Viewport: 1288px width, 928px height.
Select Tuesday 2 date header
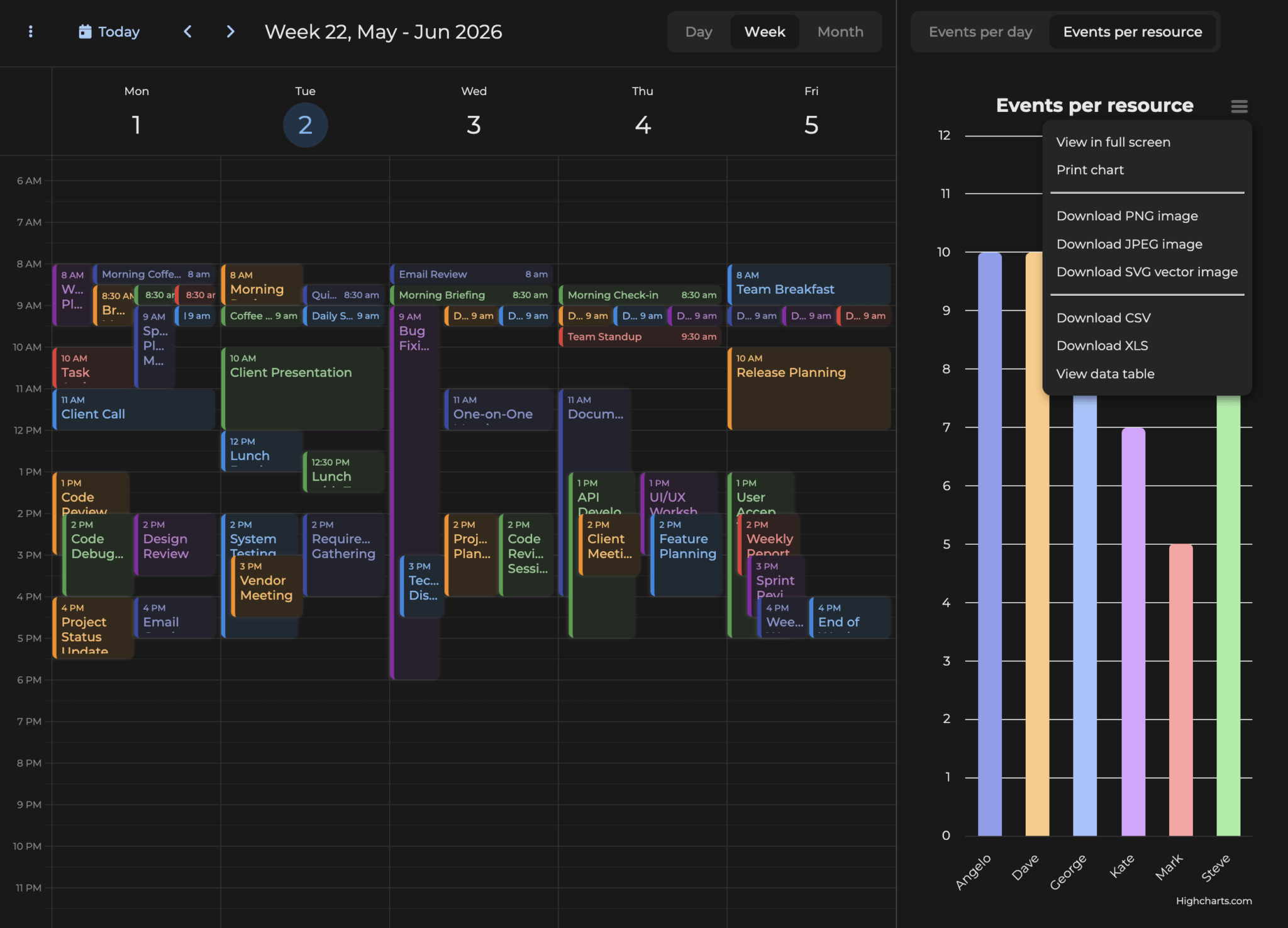pyautogui.click(x=305, y=125)
